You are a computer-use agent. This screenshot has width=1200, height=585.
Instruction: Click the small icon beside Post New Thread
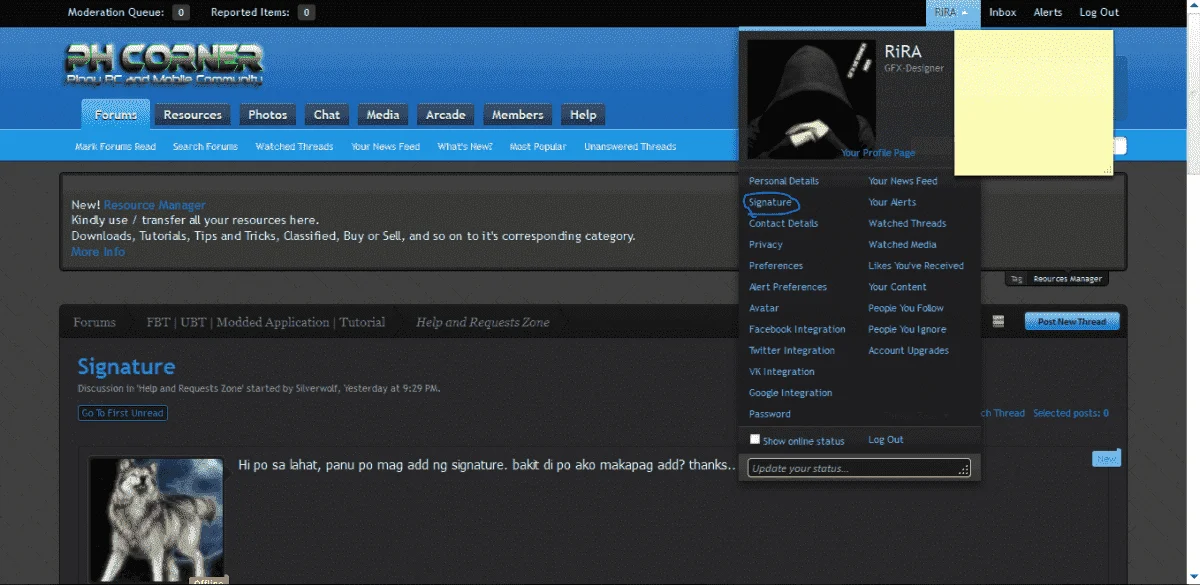997,321
